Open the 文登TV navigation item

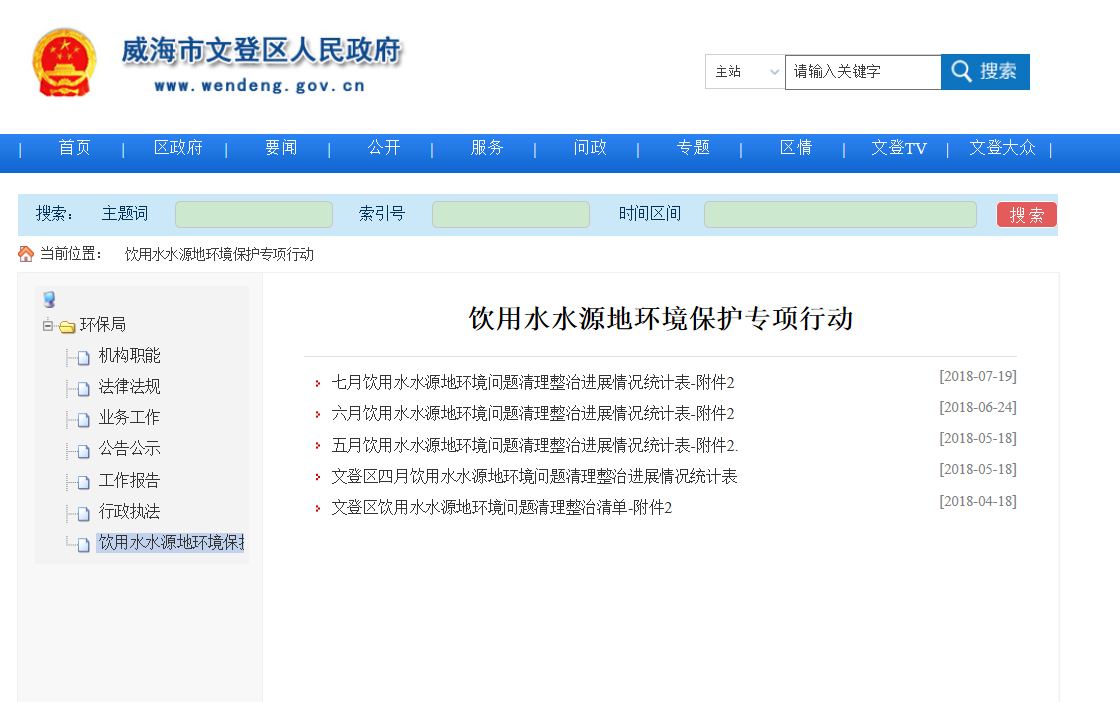(x=898, y=148)
